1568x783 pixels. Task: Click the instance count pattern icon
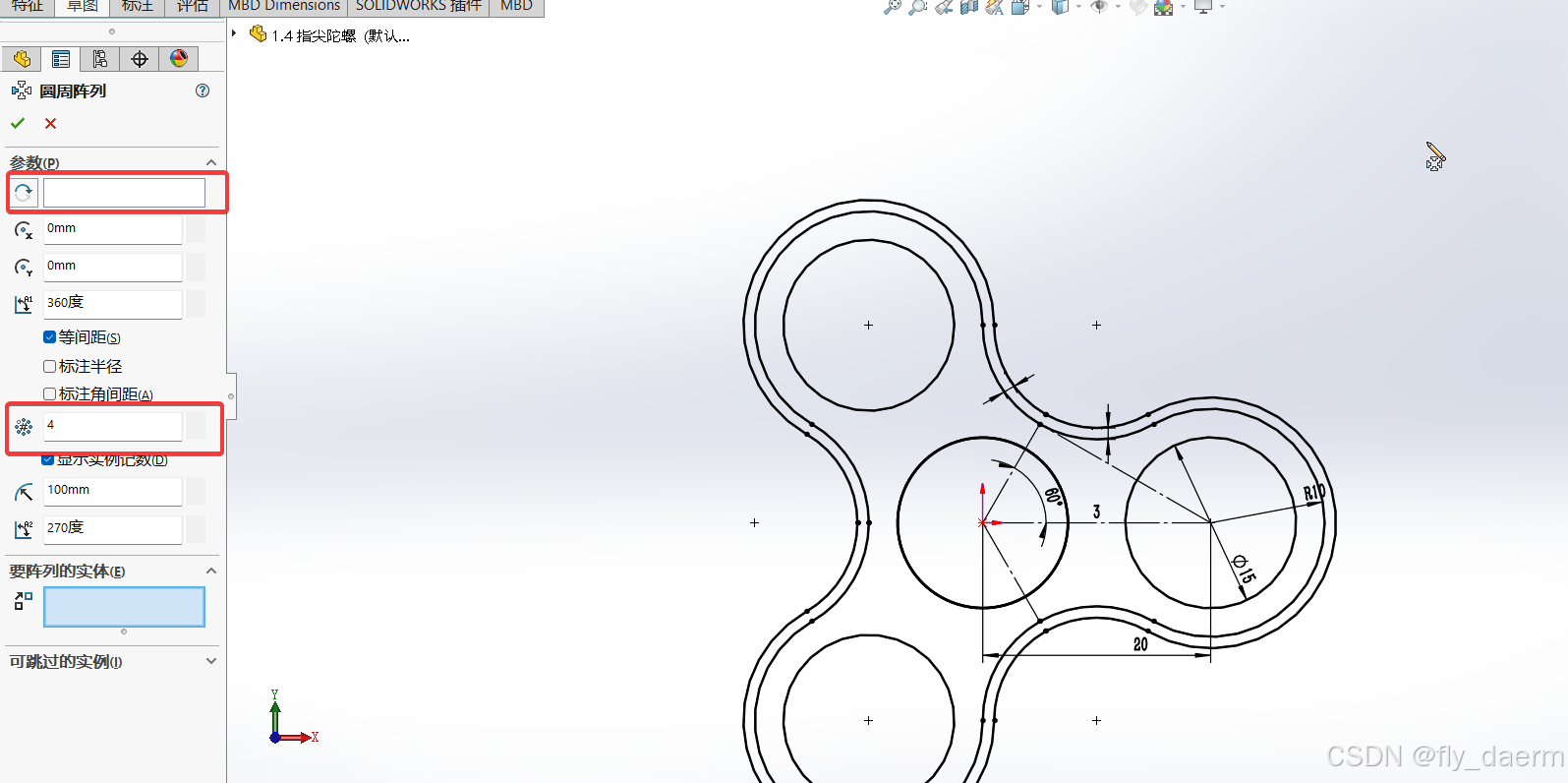click(24, 427)
